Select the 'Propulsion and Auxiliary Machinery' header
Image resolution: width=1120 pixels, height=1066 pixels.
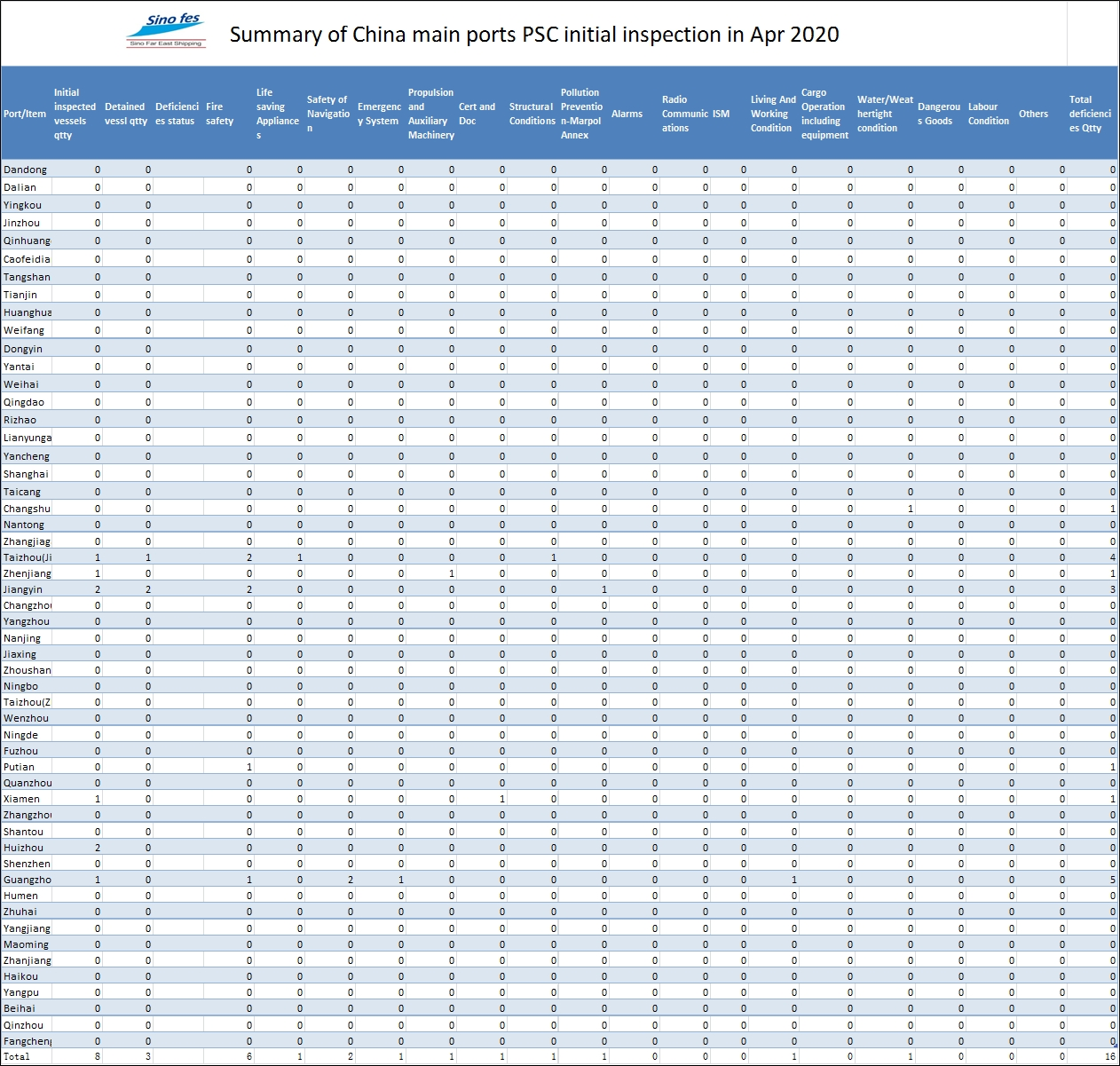430,114
